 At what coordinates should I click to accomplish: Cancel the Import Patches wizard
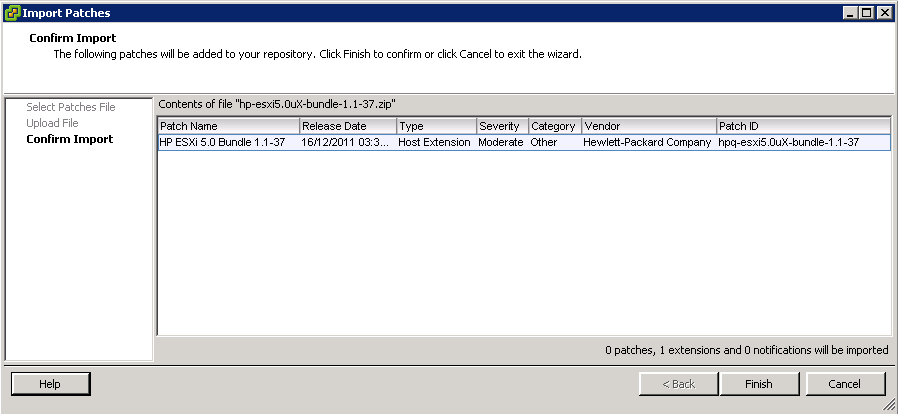coord(845,384)
